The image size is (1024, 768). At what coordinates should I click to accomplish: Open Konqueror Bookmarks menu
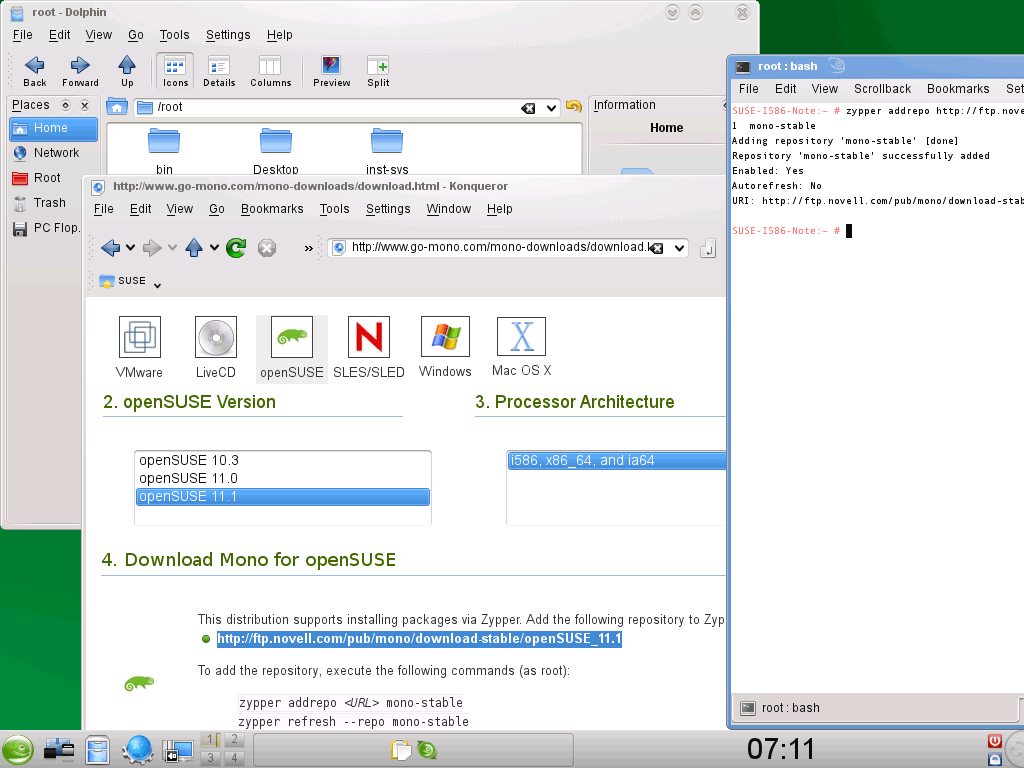[272, 209]
